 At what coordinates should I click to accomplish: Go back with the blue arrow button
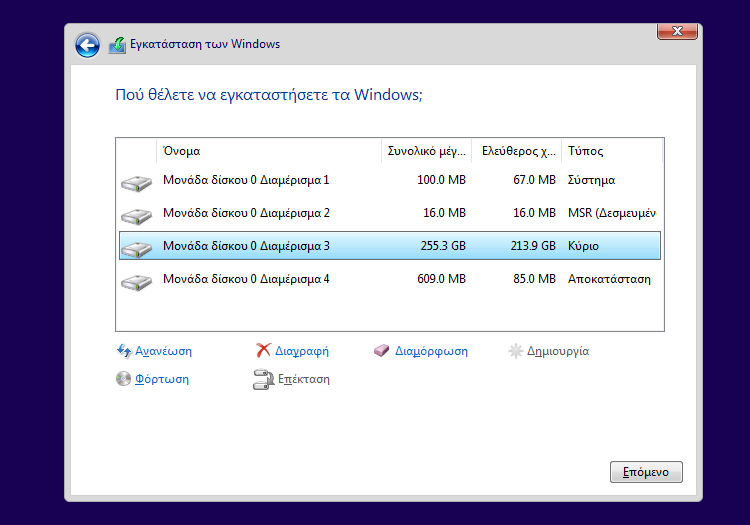pyautogui.click(x=88, y=45)
